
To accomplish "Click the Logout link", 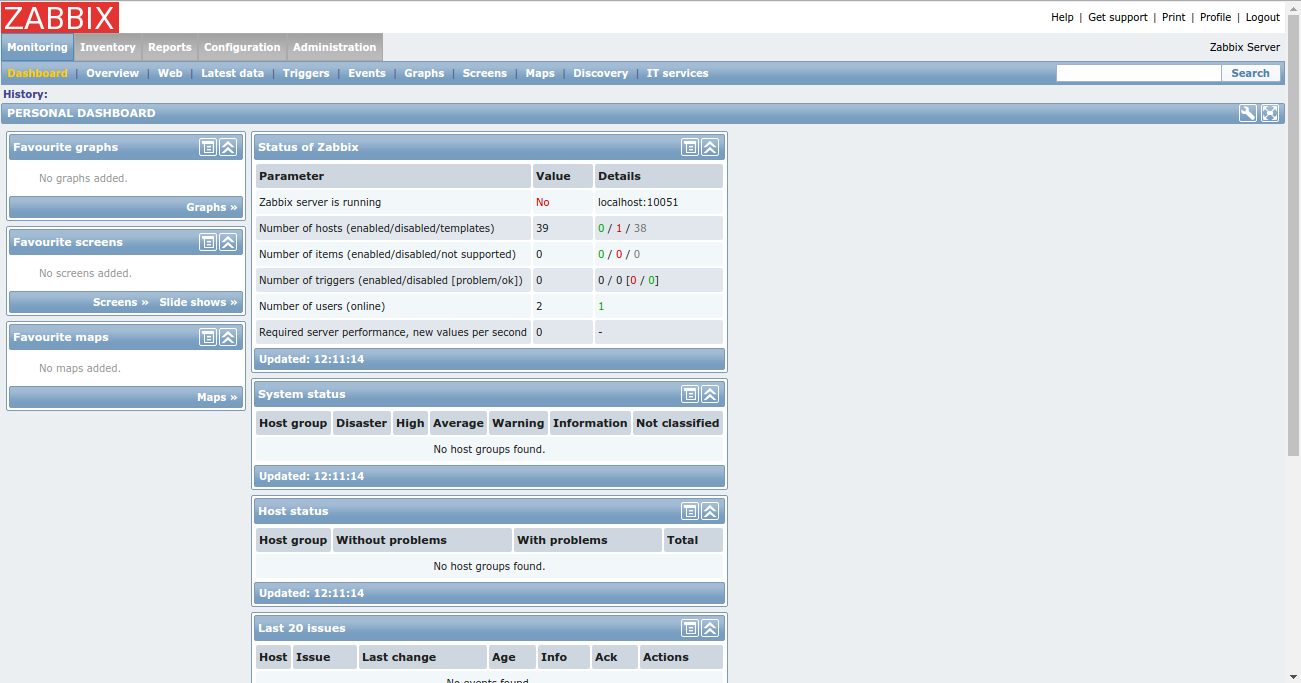I will (1263, 17).
